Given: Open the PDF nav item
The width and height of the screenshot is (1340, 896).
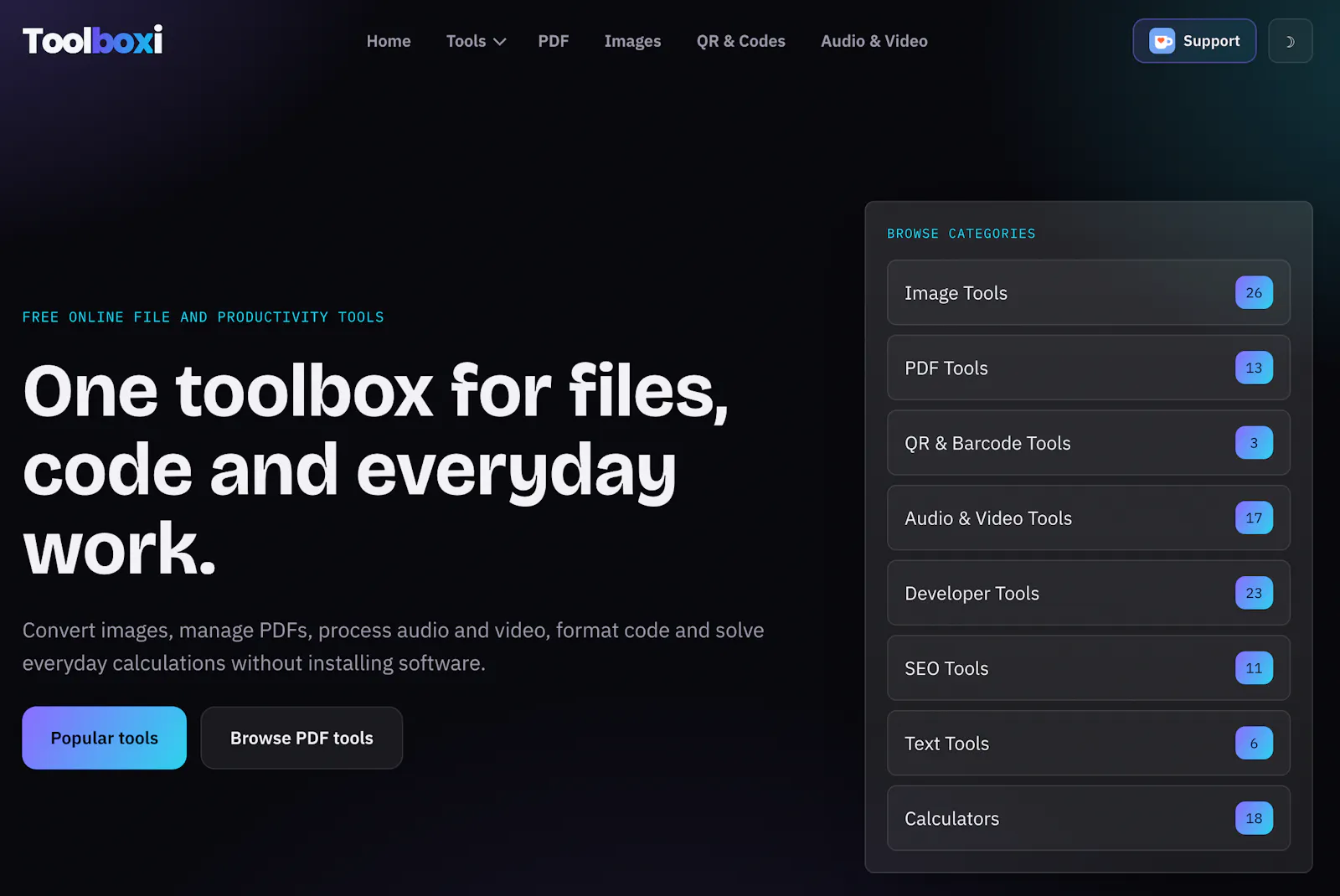Looking at the screenshot, I should coord(554,41).
